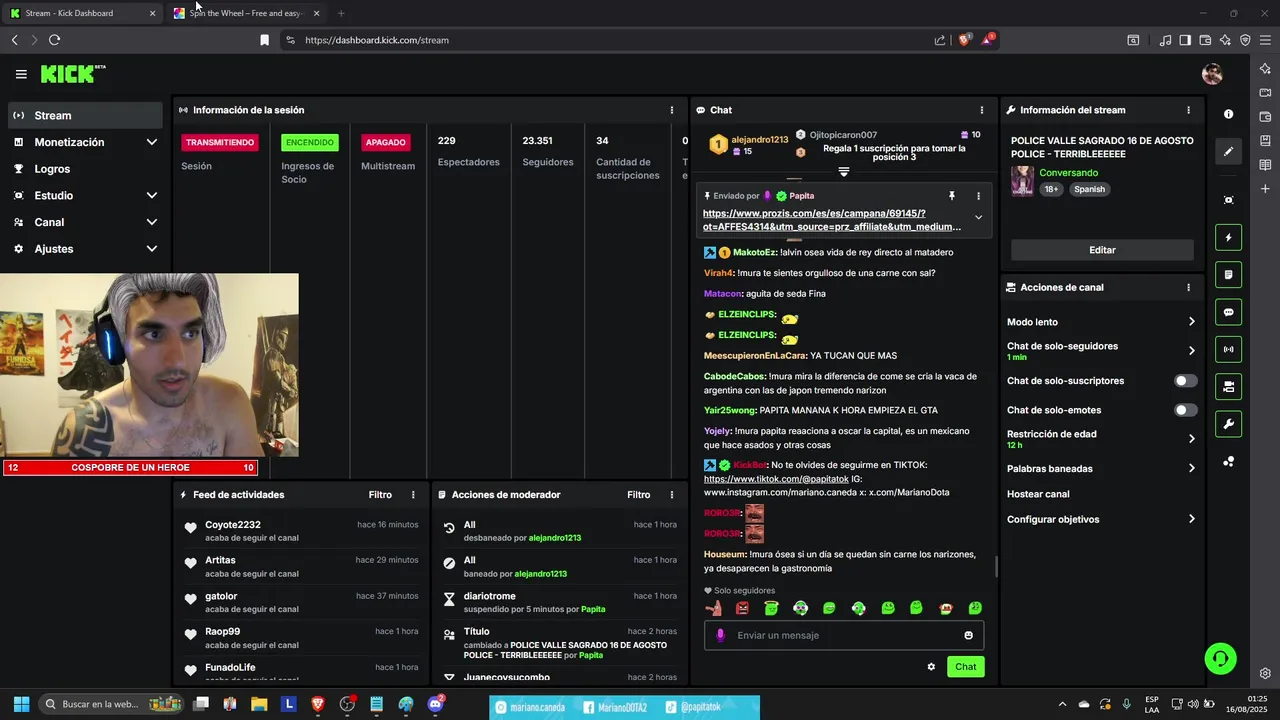The image size is (1280, 720).
Task: Switch to Spin the Wheel browser tab
Action: pyautogui.click(x=246, y=13)
